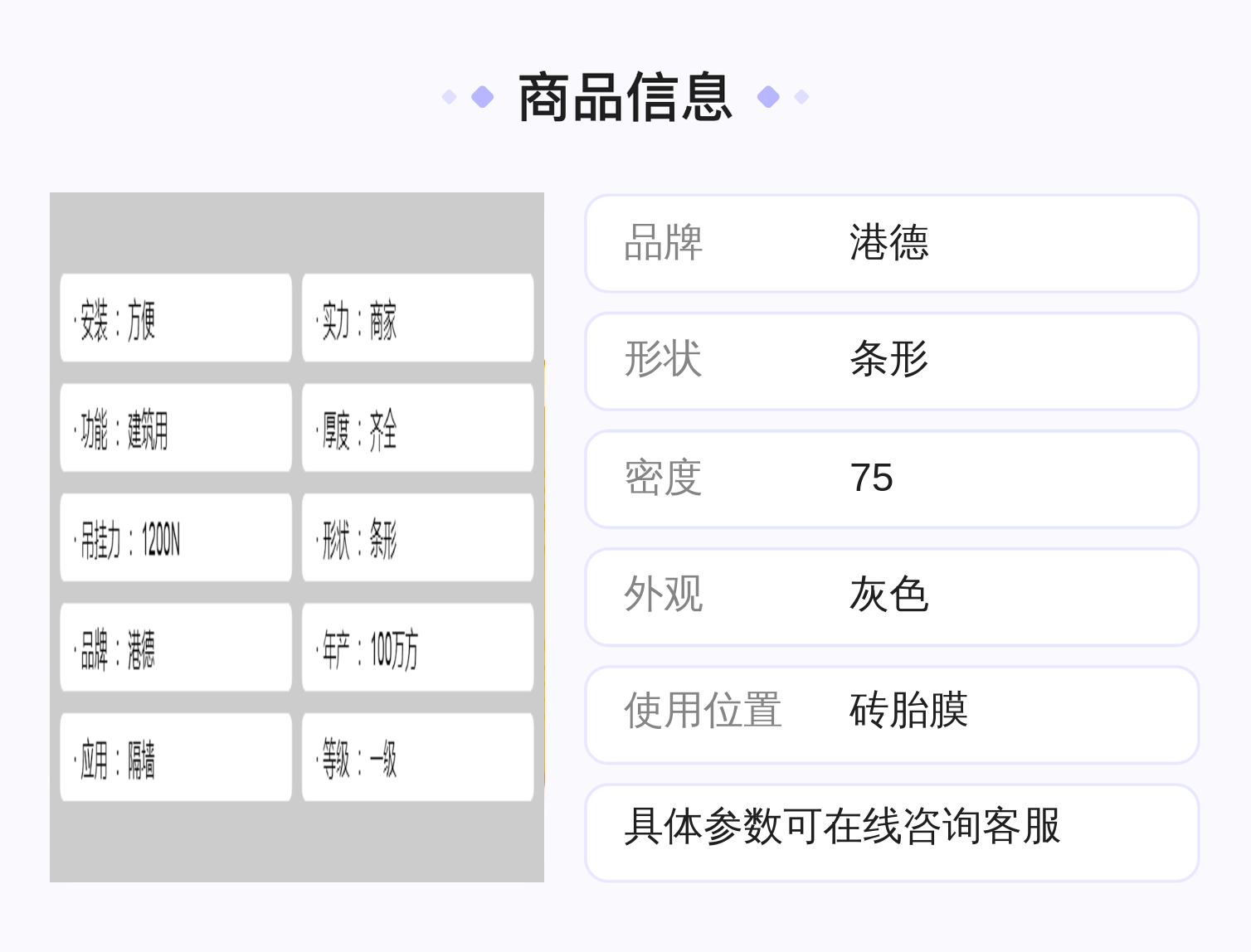The image size is (1251, 952).
Task: Click the large purple diamond right of title
Action: click(x=769, y=97)
